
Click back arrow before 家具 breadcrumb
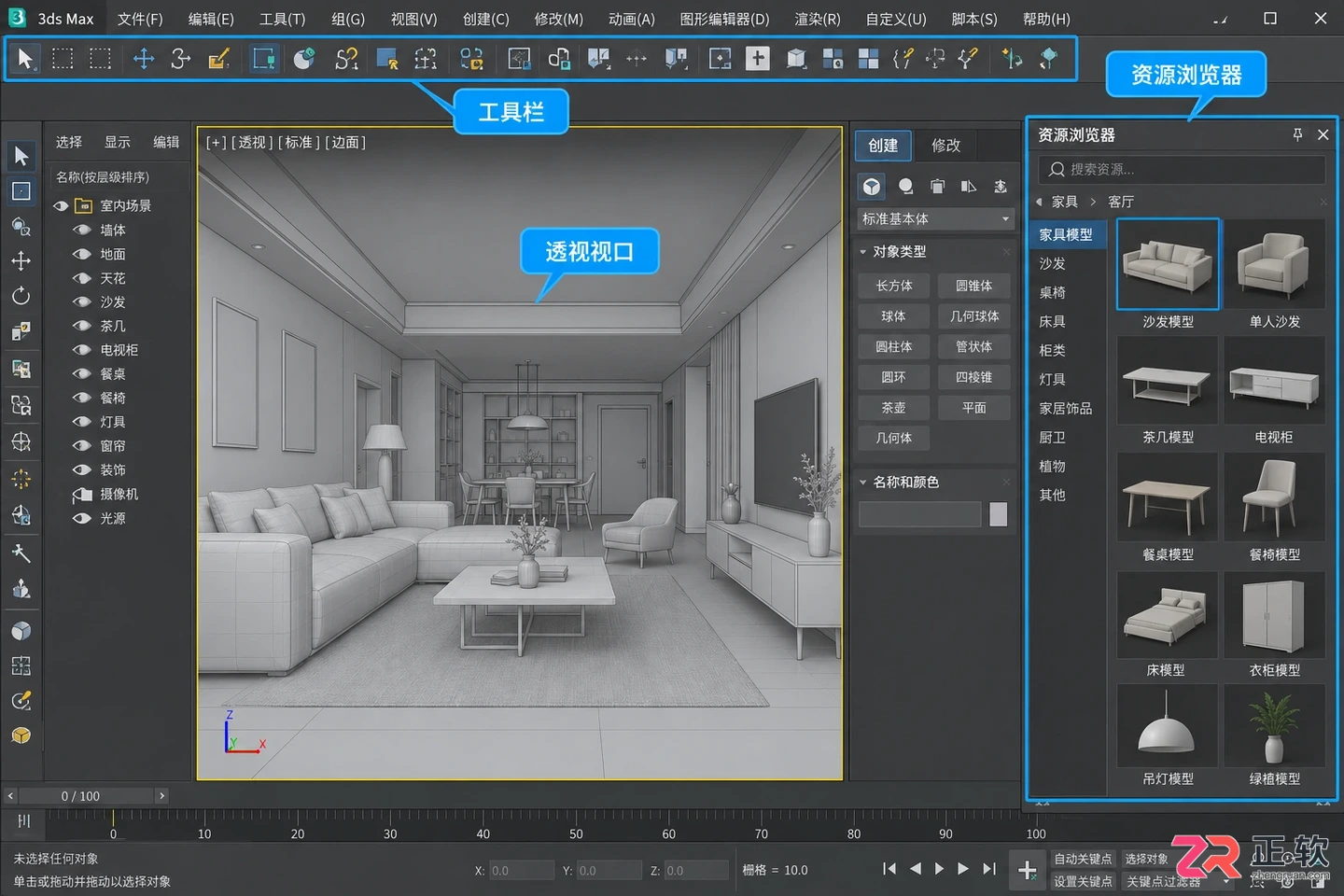[x=1039, y=202]
